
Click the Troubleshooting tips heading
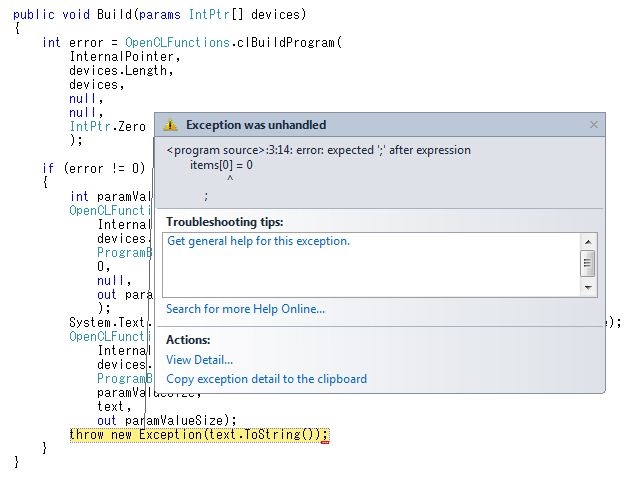pyautogui.click(x=224, y=221)
